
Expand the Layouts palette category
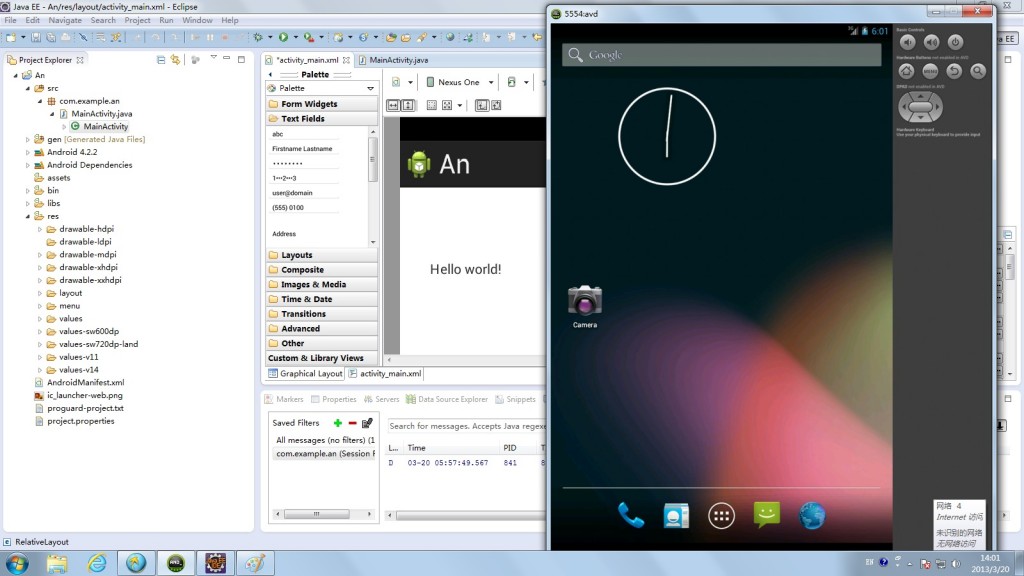click(x=296, y=255)
